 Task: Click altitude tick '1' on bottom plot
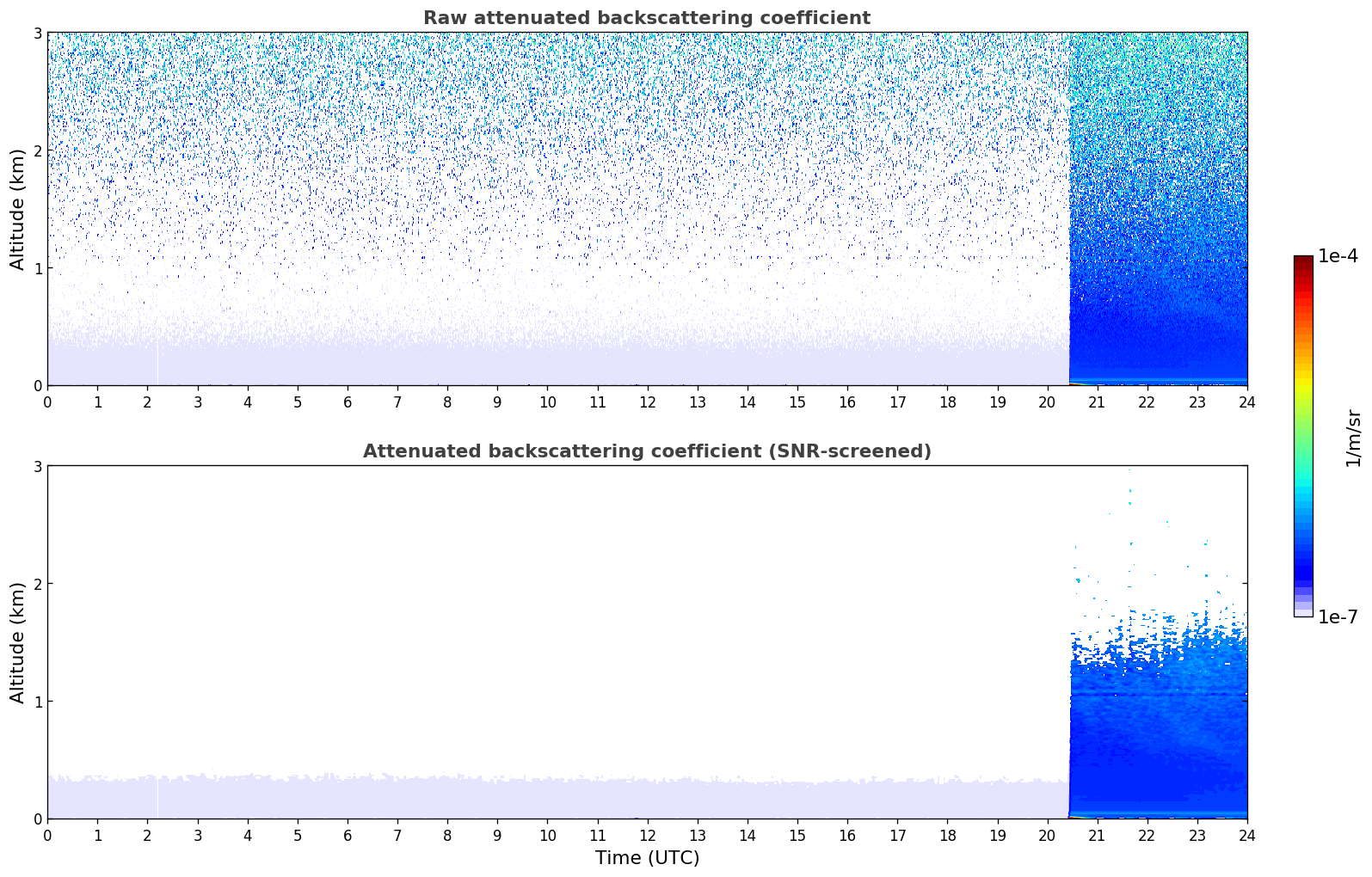pyautogui.click(x=37, y=702)
